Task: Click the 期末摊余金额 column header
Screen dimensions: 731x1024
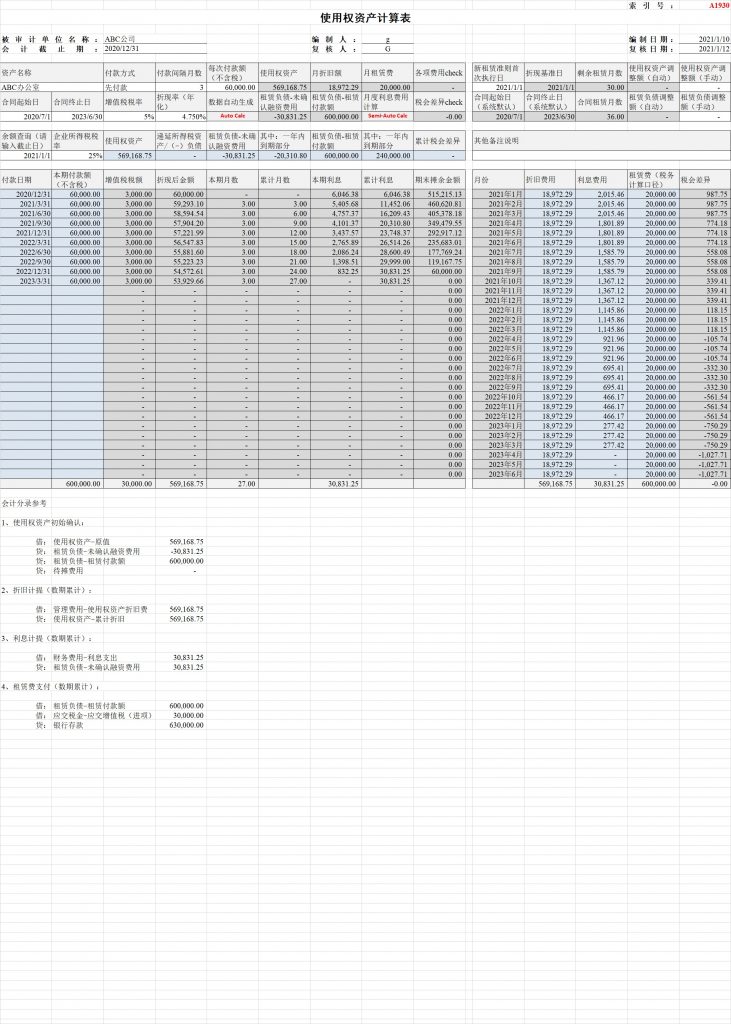Action: 439,180
